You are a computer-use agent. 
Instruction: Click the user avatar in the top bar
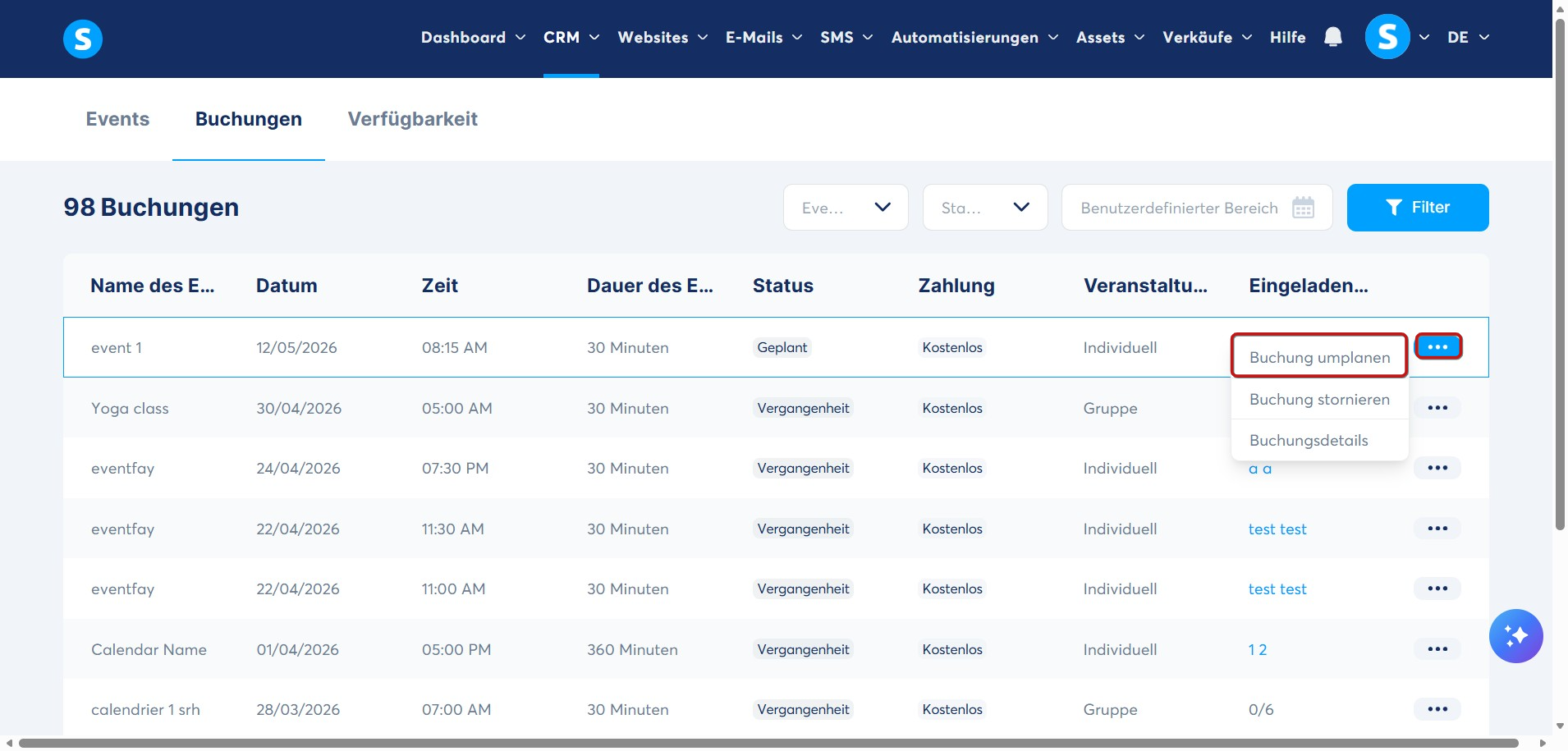point(1387,37)
